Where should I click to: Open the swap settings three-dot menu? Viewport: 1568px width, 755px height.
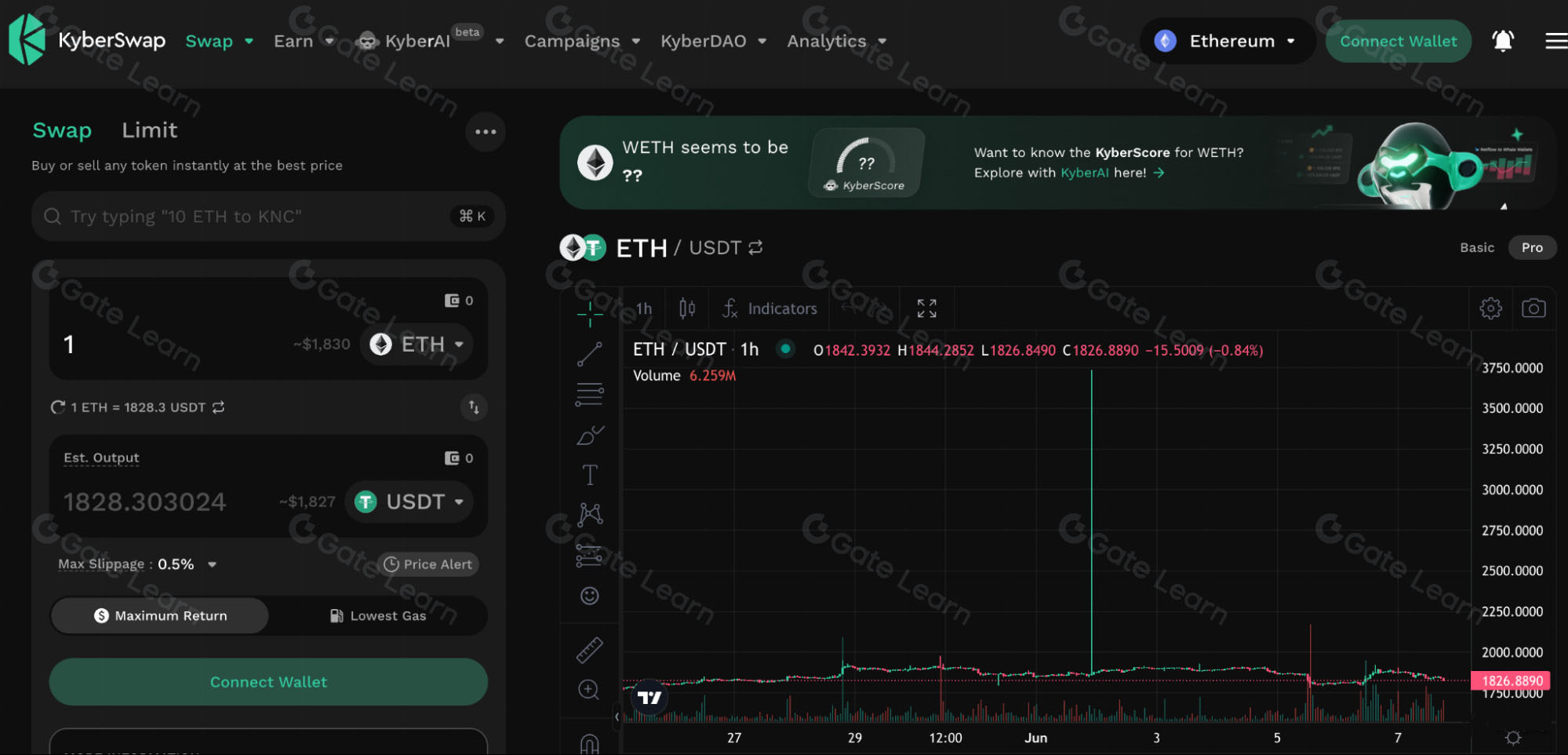pyautogui.click(x=486, y=132)
